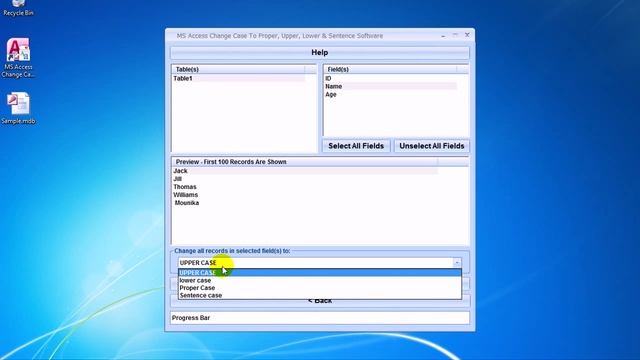Open the Recycle Bin desktop icon
Screen dimensions: 640x360
[x=18, y=8]
